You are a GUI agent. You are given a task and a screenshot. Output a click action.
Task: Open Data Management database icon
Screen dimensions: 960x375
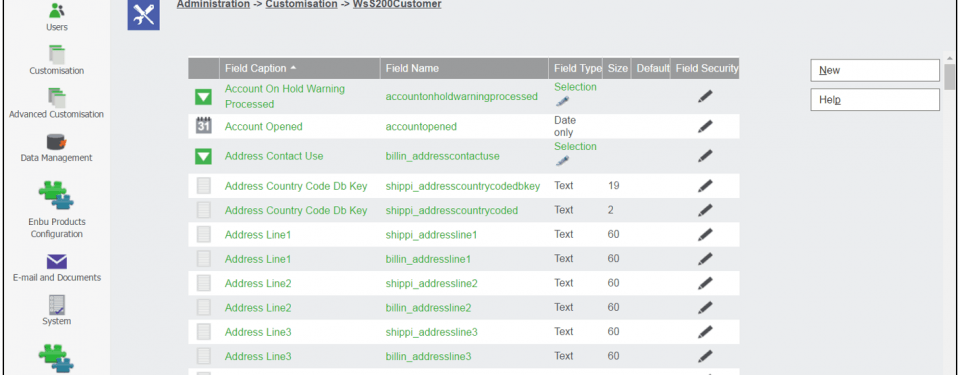56,142
